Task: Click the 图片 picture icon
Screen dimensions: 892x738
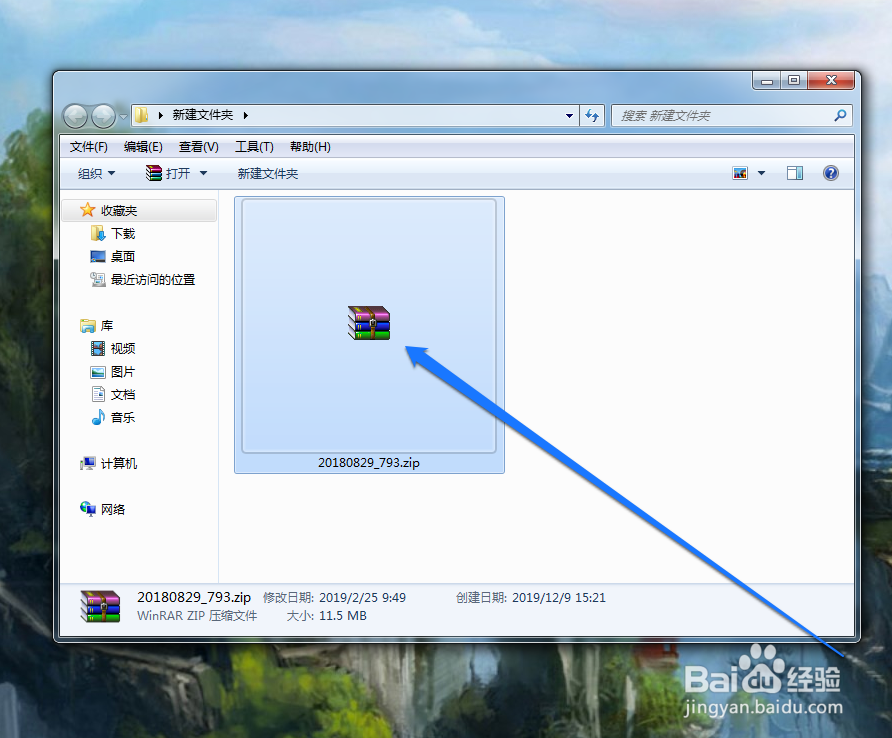Action: [98, 372]
